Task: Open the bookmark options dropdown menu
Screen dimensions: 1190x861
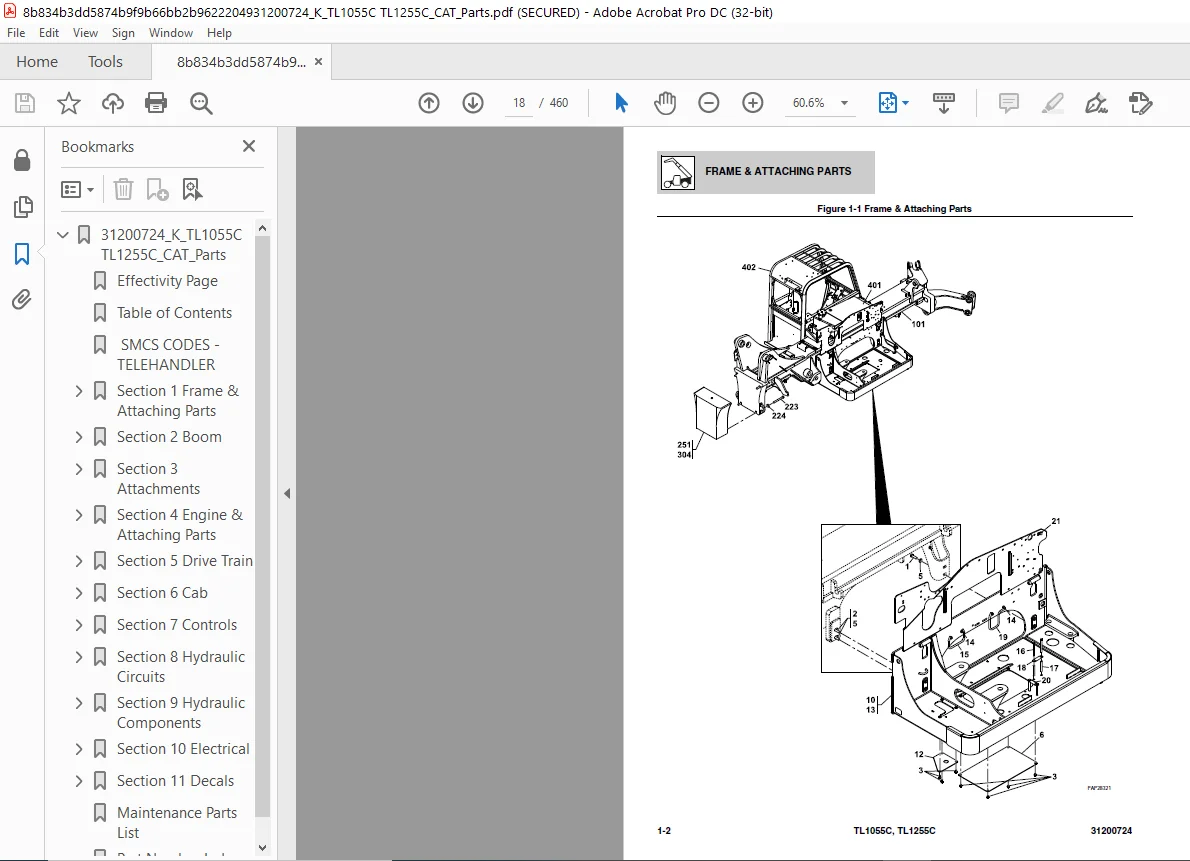Action: coord(77,189)
